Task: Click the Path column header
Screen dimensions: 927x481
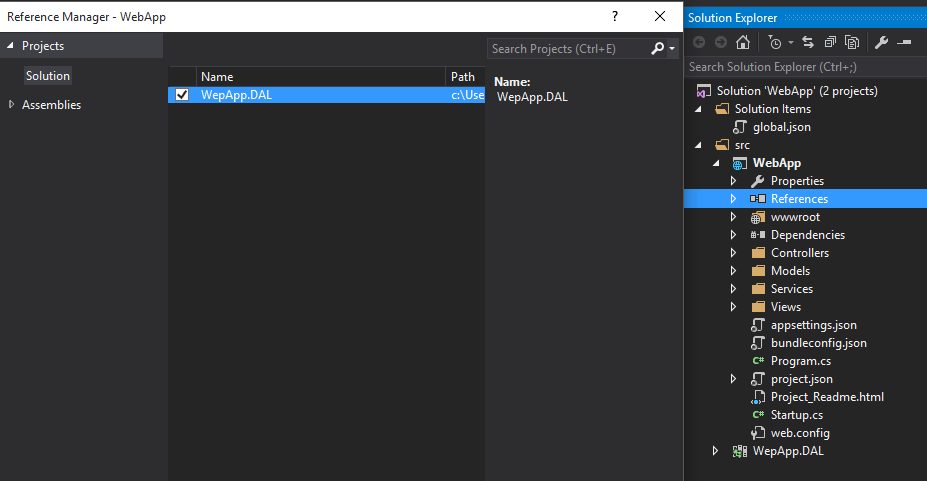Action: [x=465, y=77]
